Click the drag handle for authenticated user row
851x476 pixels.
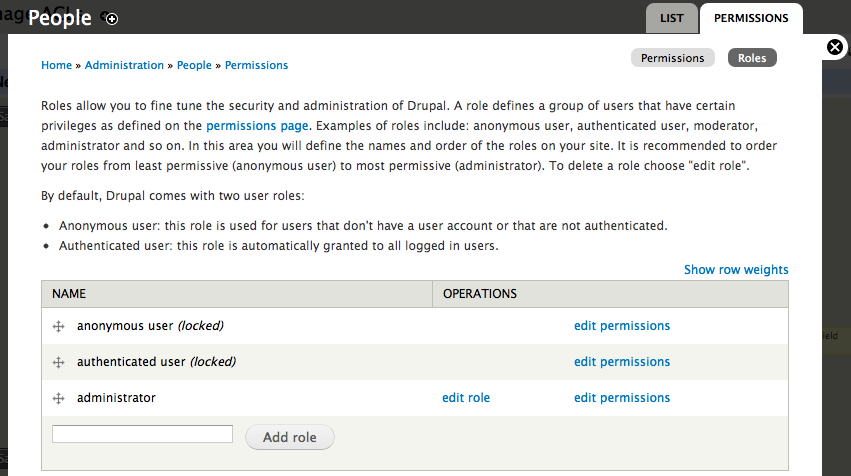[58, 363]
